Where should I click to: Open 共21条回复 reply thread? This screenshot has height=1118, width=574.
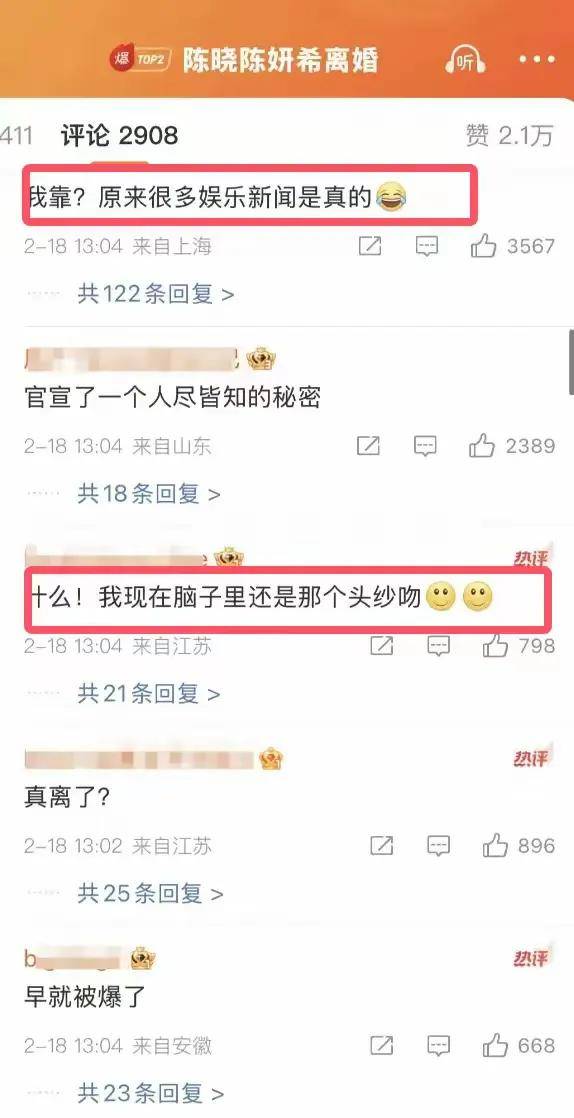tap(149, 693)
